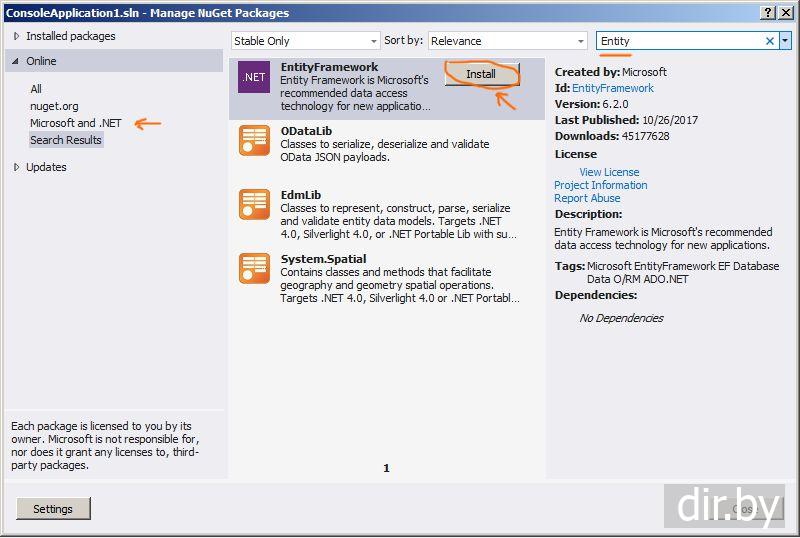The height and width of the screenshot is (538, 800).
Task: Expand the Updates section
Action: click(16, 167)
